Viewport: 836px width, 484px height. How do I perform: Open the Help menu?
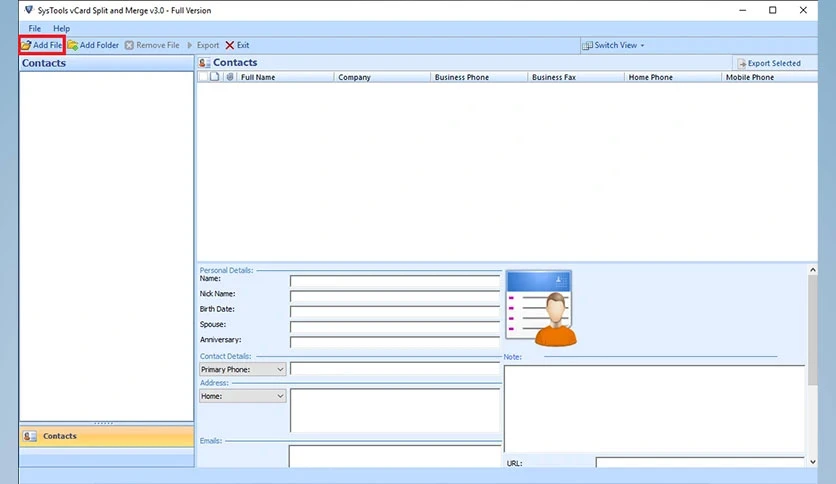point(61,28)
